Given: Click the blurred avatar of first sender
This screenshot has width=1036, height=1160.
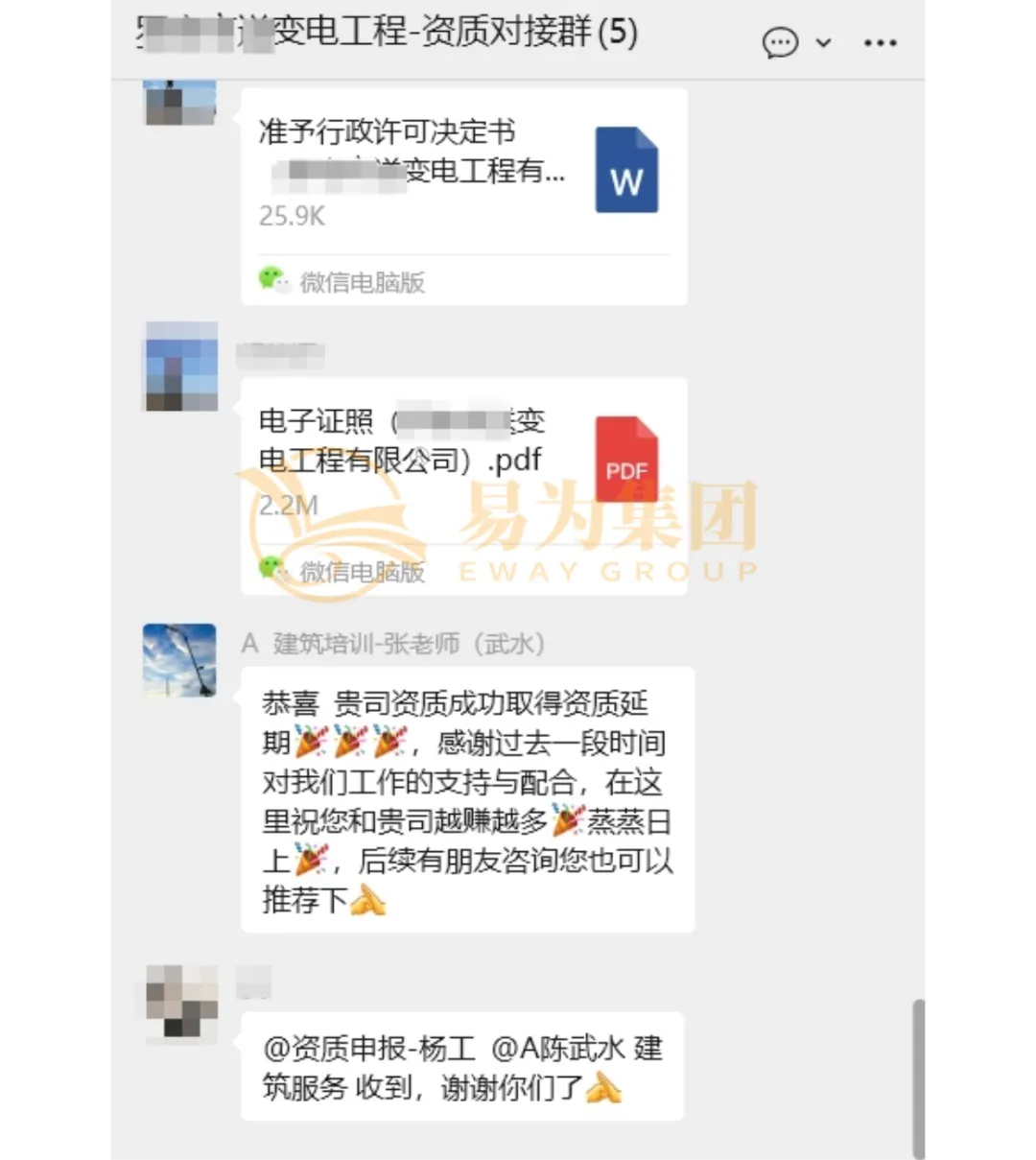Looking at the screenshot, I should point(179,103).
